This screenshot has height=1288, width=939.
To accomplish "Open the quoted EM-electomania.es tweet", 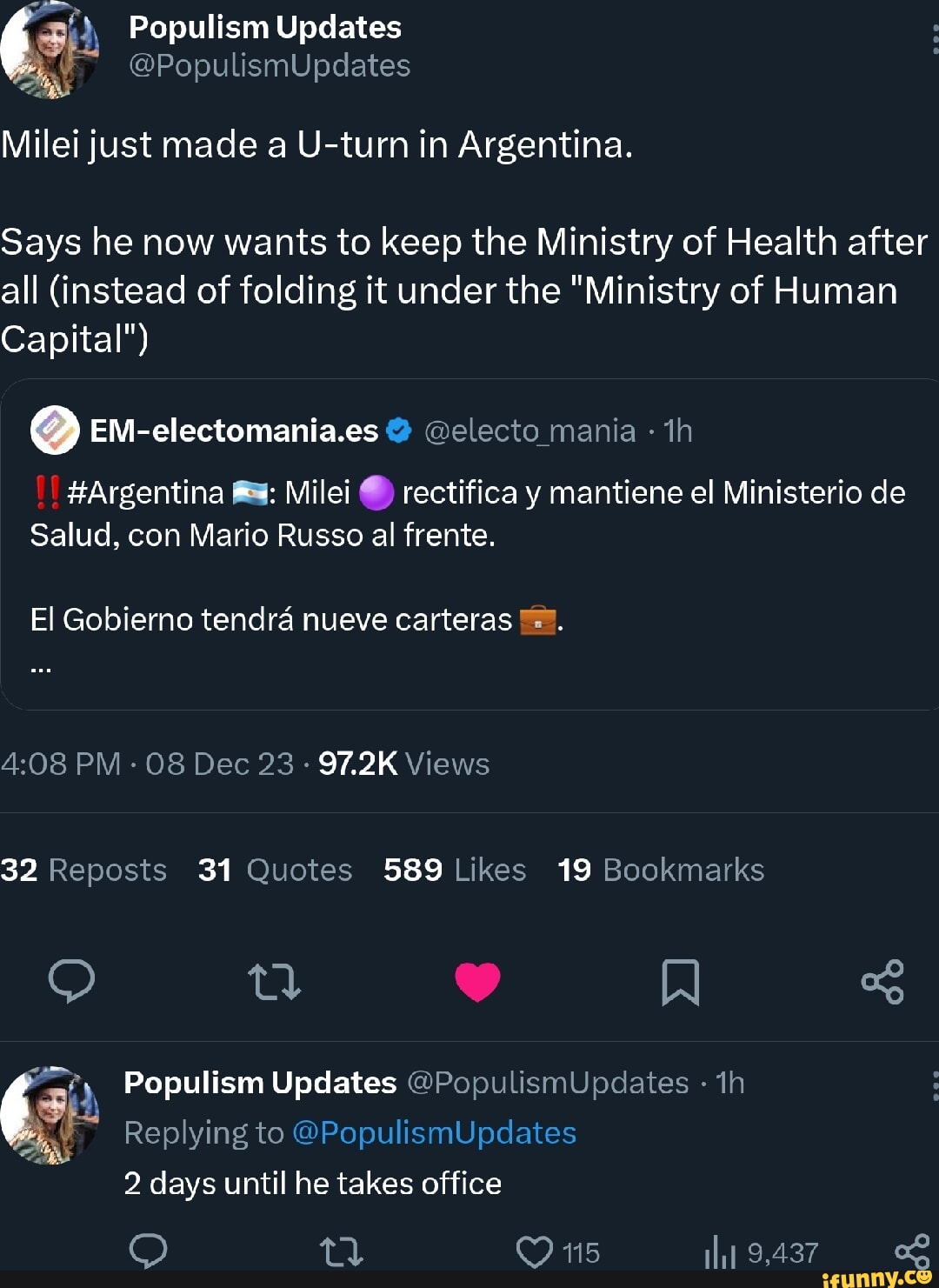I will click(469, 557).
